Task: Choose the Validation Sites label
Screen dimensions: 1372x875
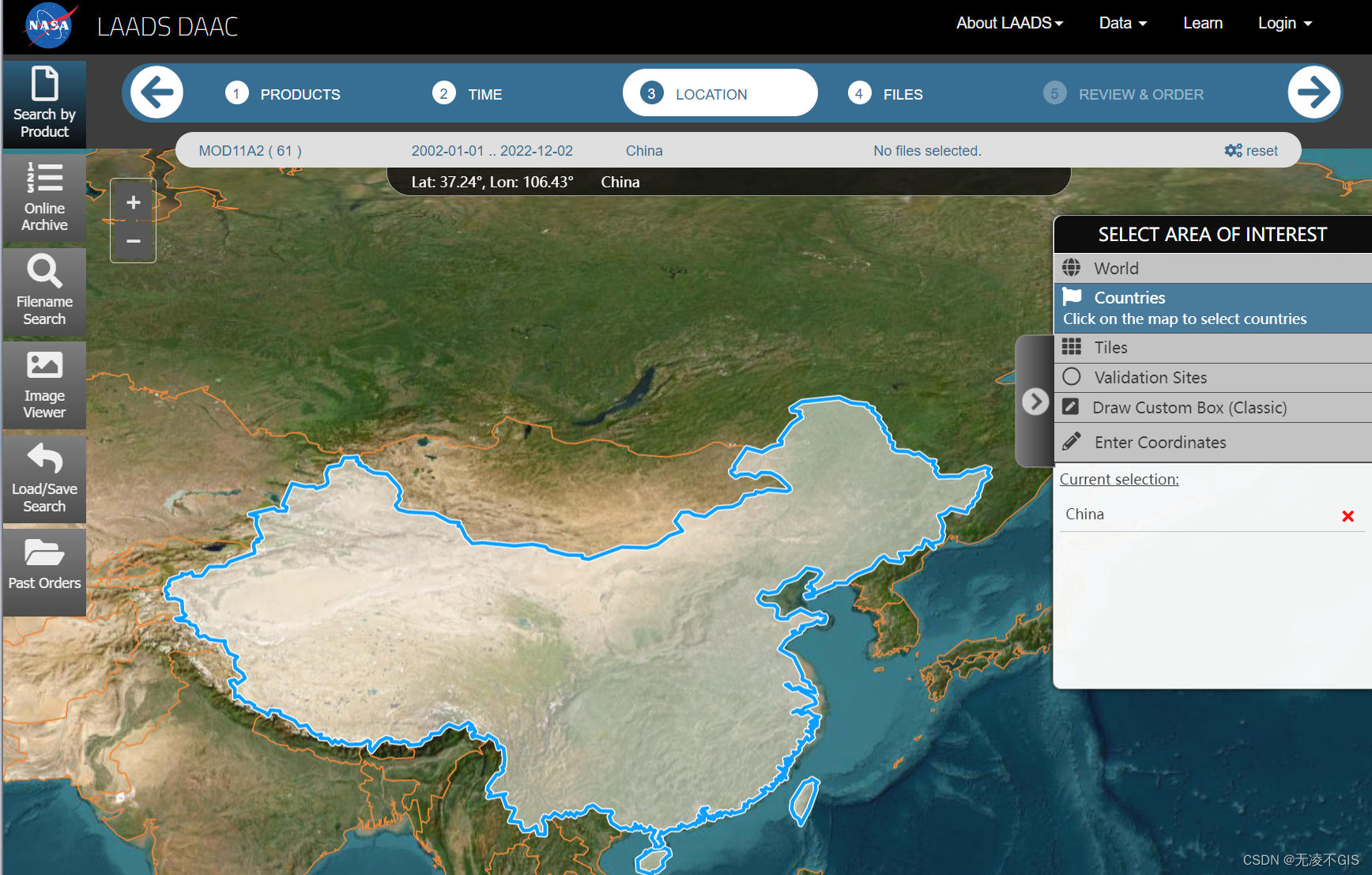Action: (1150, 377)
